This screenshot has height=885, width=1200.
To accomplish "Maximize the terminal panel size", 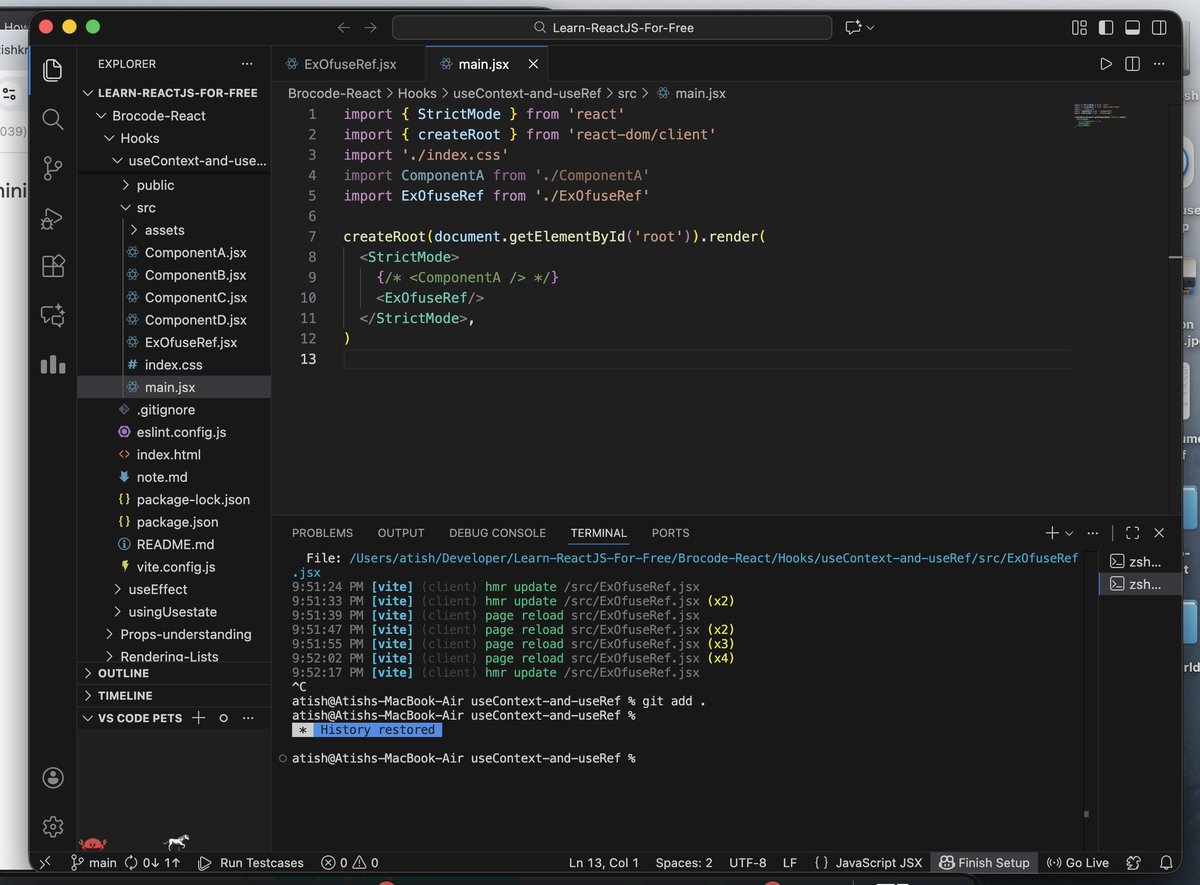I will click(1132, 533).
